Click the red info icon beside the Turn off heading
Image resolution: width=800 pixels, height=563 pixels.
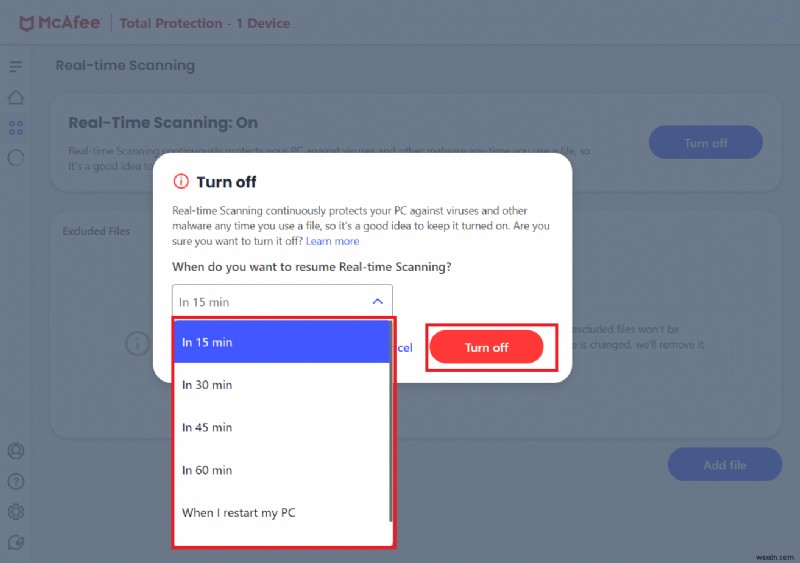[x=181, y=181]
